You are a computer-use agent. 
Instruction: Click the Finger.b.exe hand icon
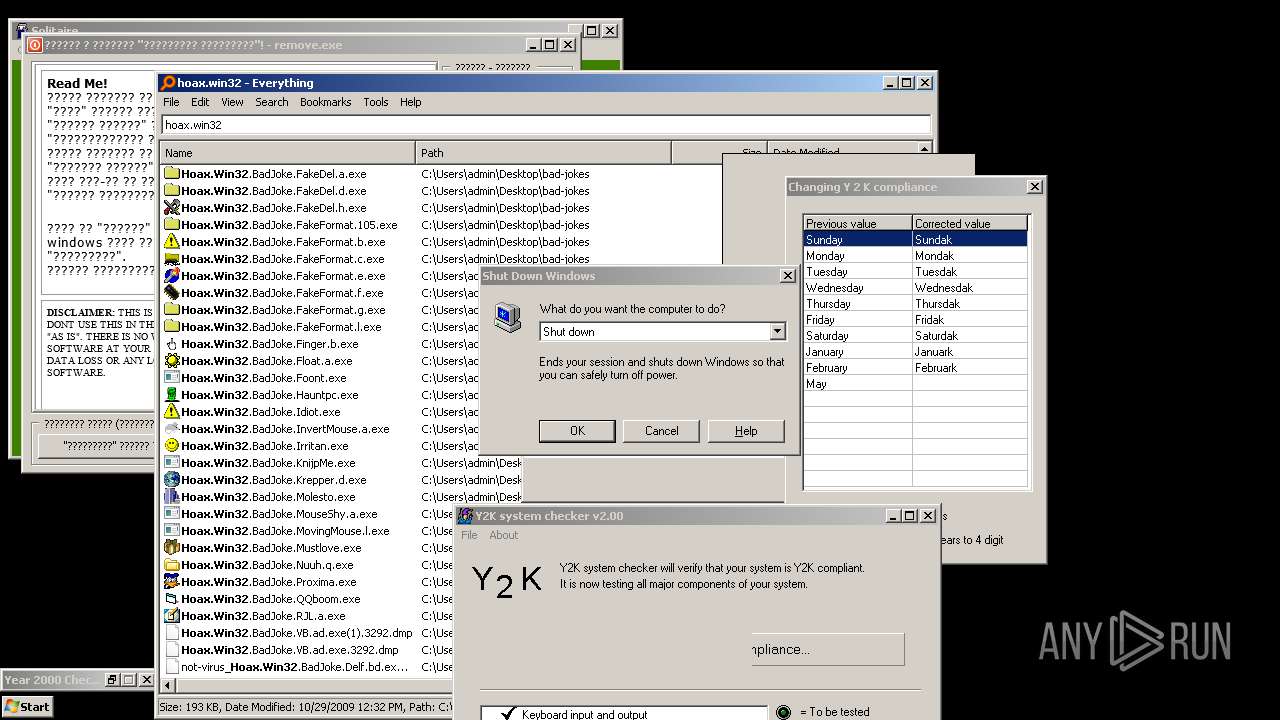[x=171, y=344]
